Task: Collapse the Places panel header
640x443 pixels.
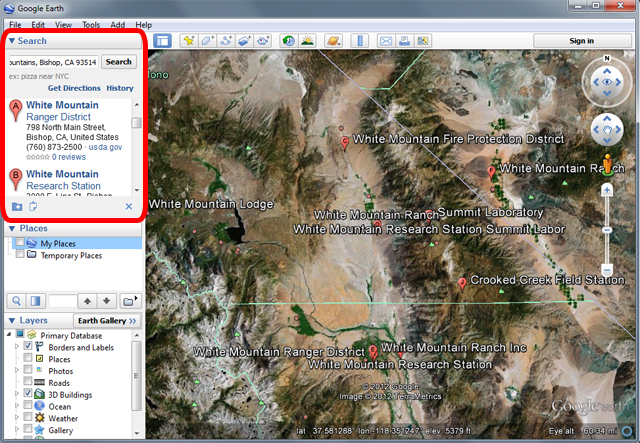Action: click(x=12, y=228)
